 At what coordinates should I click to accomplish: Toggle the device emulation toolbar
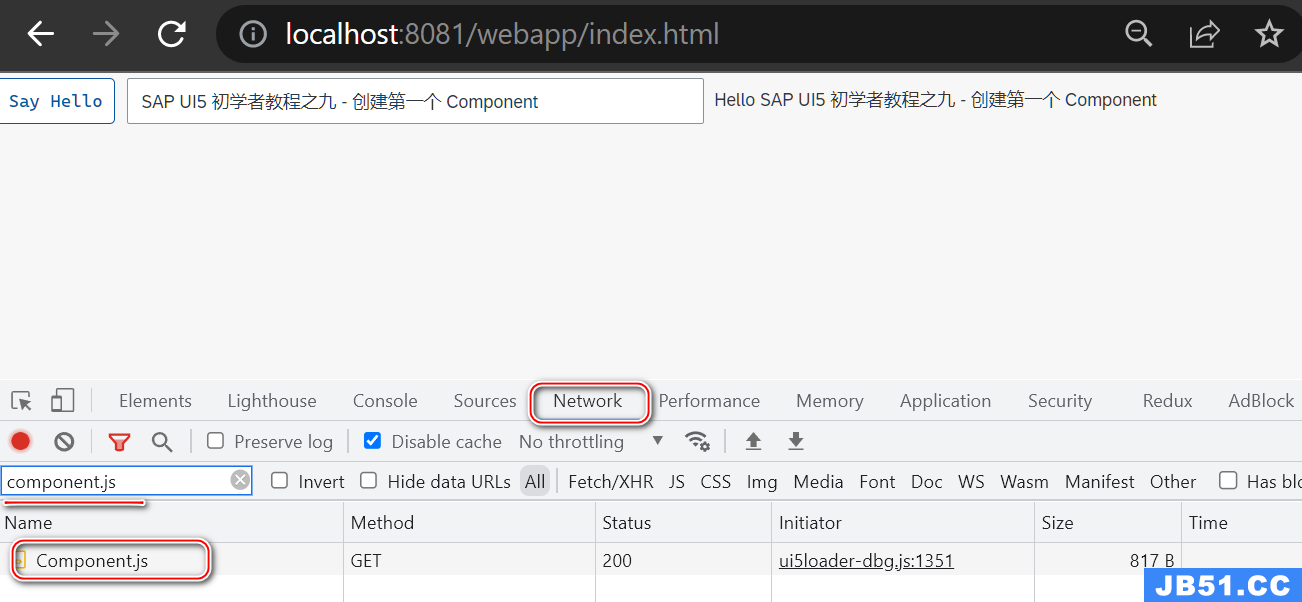62,400
